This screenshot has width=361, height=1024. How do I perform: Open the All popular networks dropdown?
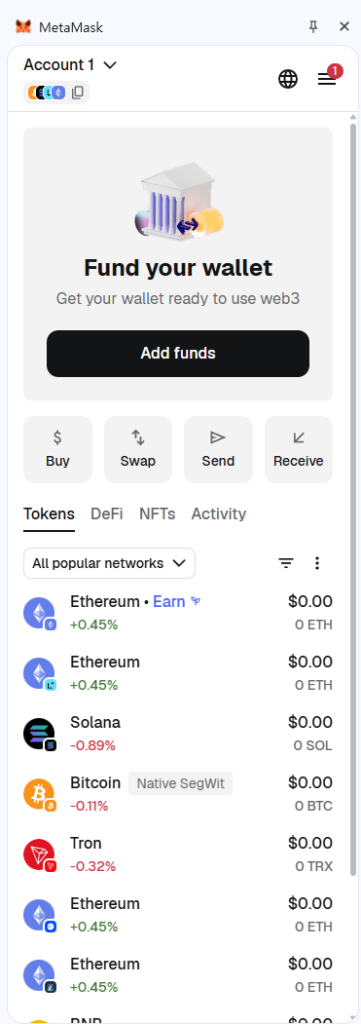(109, 563)
